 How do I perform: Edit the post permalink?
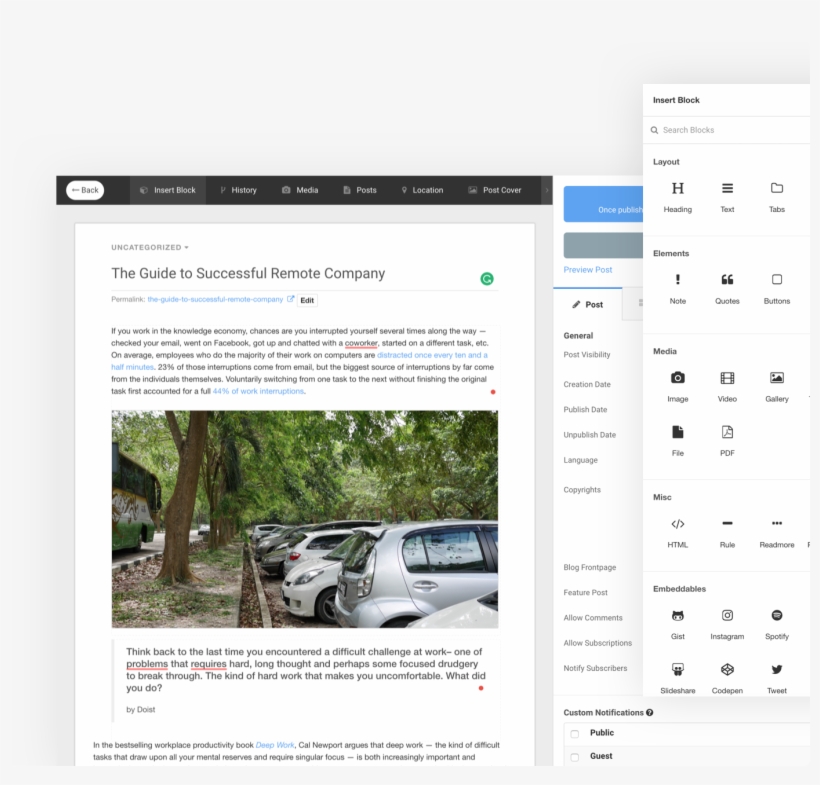coord(306,299)
